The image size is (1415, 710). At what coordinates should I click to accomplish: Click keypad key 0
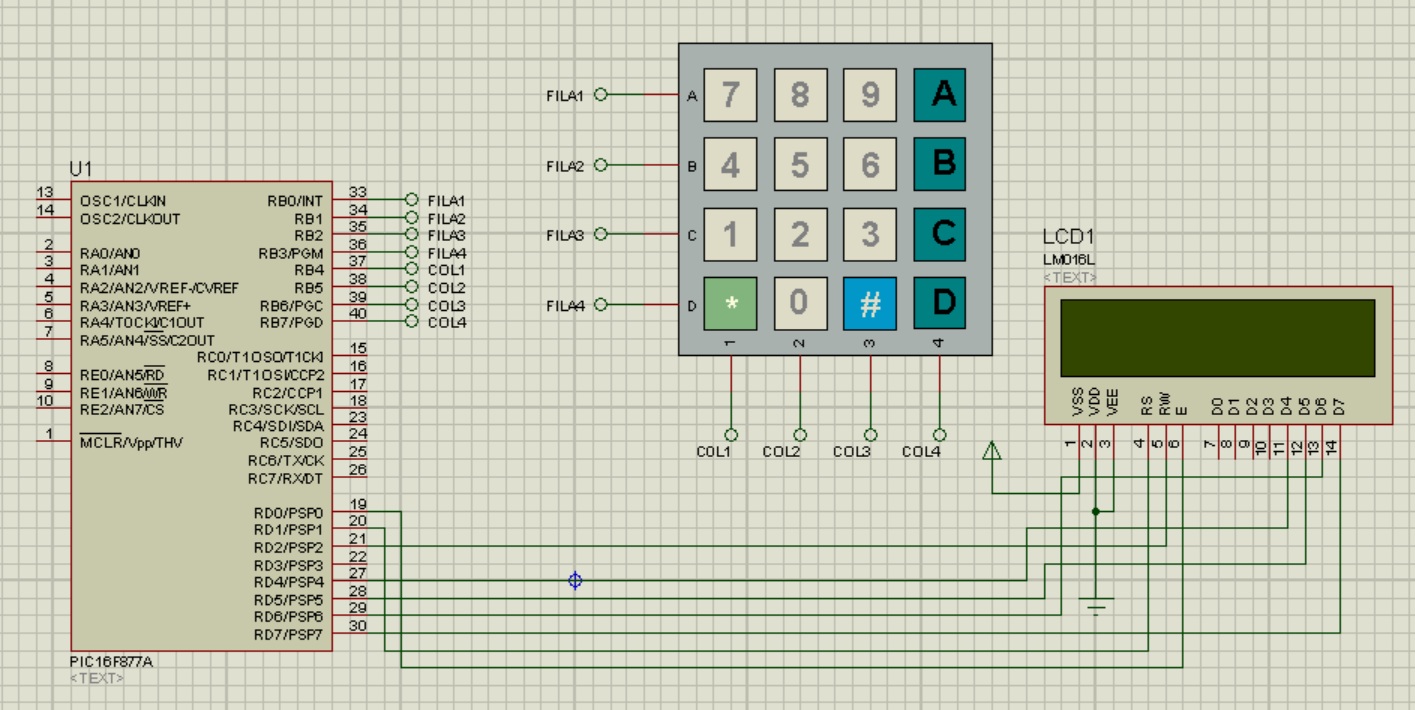pos(800,304)
